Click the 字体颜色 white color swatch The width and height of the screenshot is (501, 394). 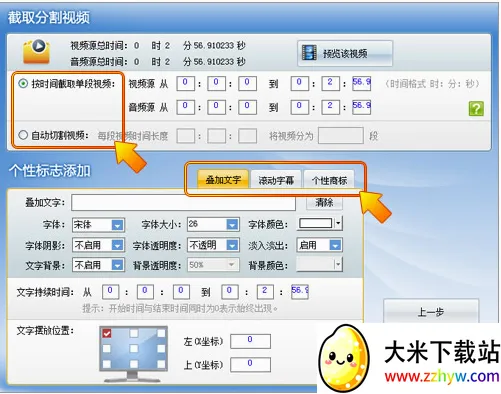pyautogui.click(x=316, y=223)
